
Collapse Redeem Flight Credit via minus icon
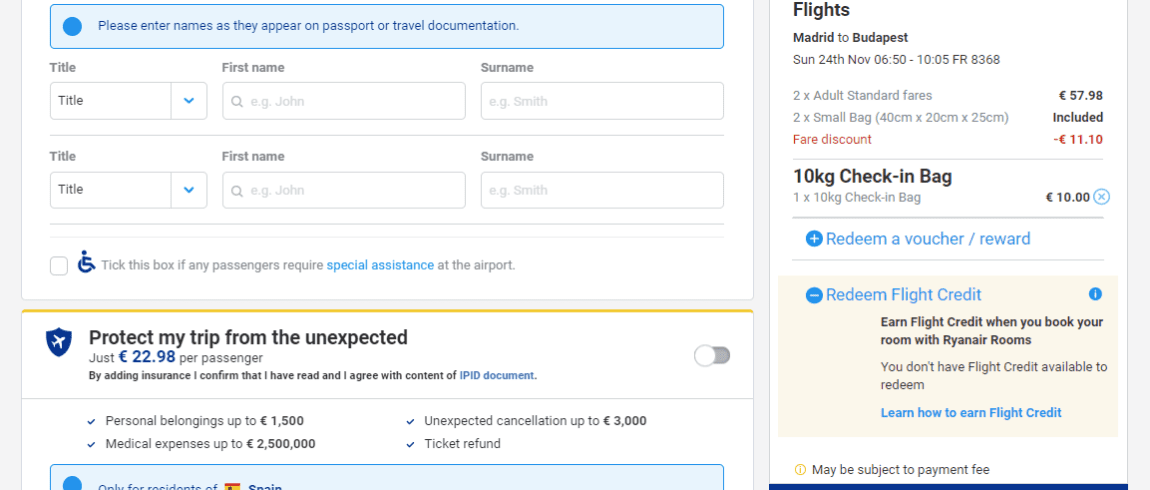coord(814,295)
